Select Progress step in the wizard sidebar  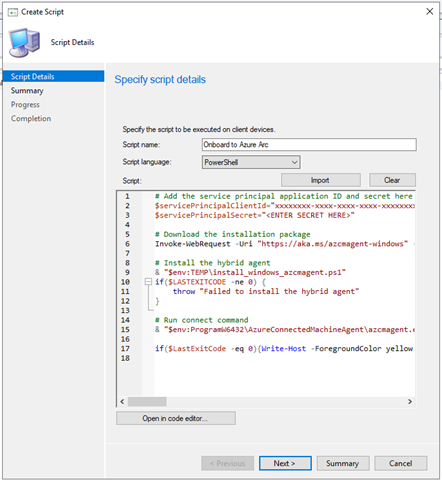[25, 105]
